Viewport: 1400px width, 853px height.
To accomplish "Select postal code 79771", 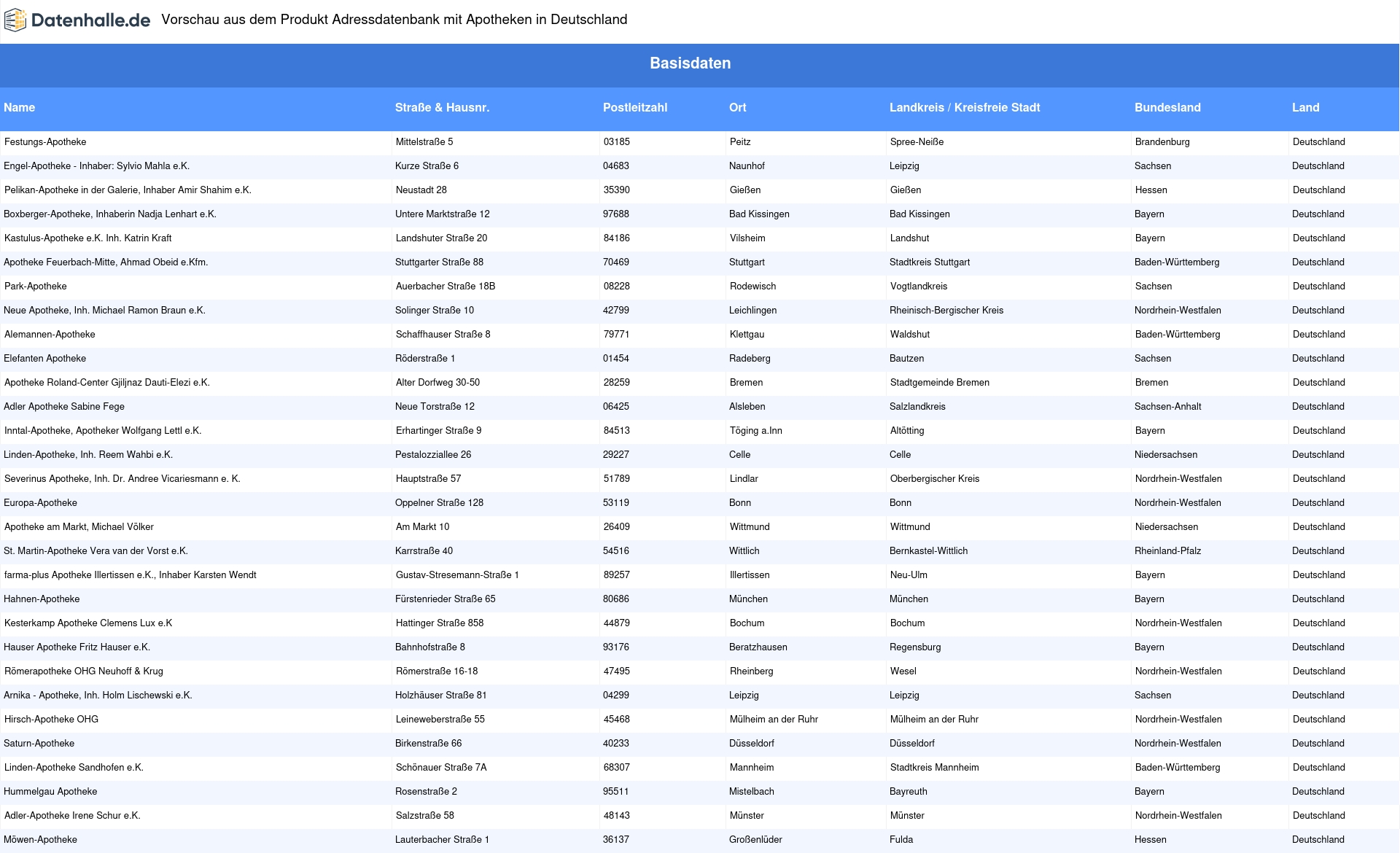I will coord(617,335).
